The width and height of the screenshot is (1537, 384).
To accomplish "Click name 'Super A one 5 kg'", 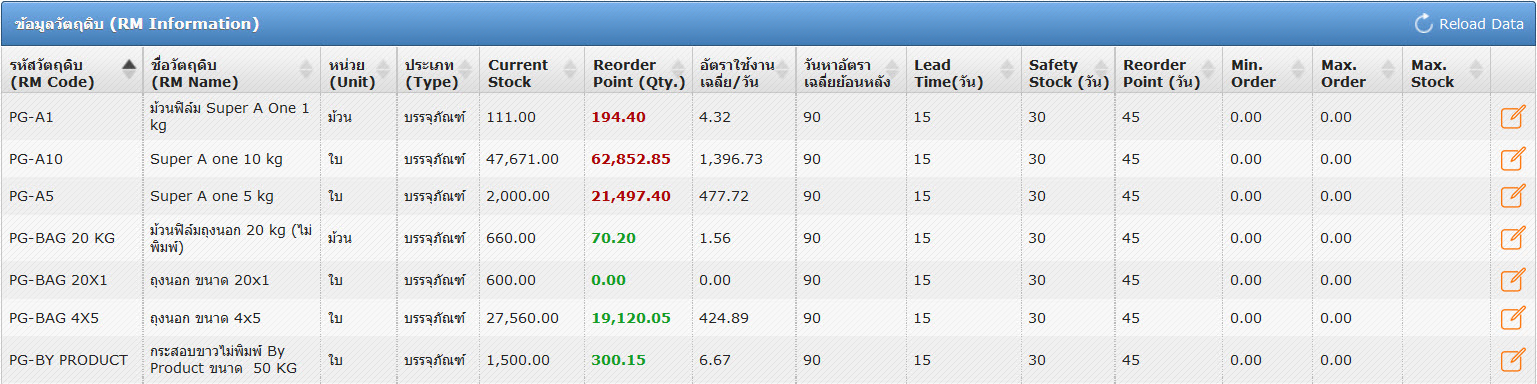I will click(x=212, y=196).
